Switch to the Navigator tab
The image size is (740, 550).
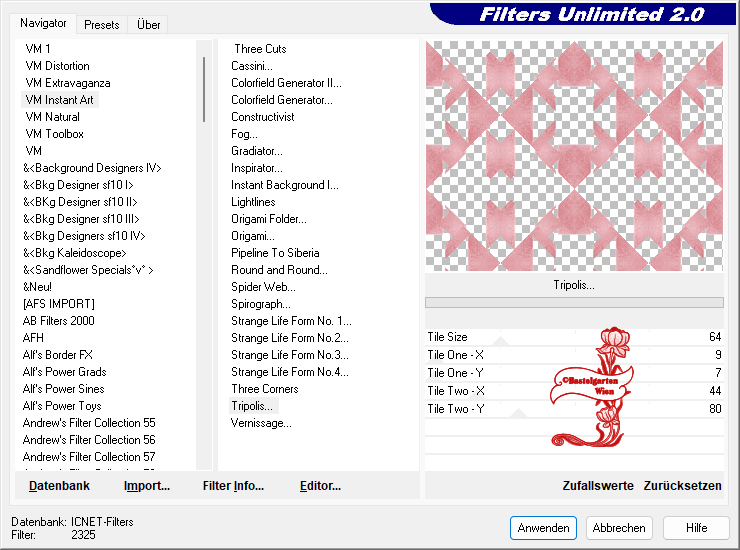(x=43, y=23)
